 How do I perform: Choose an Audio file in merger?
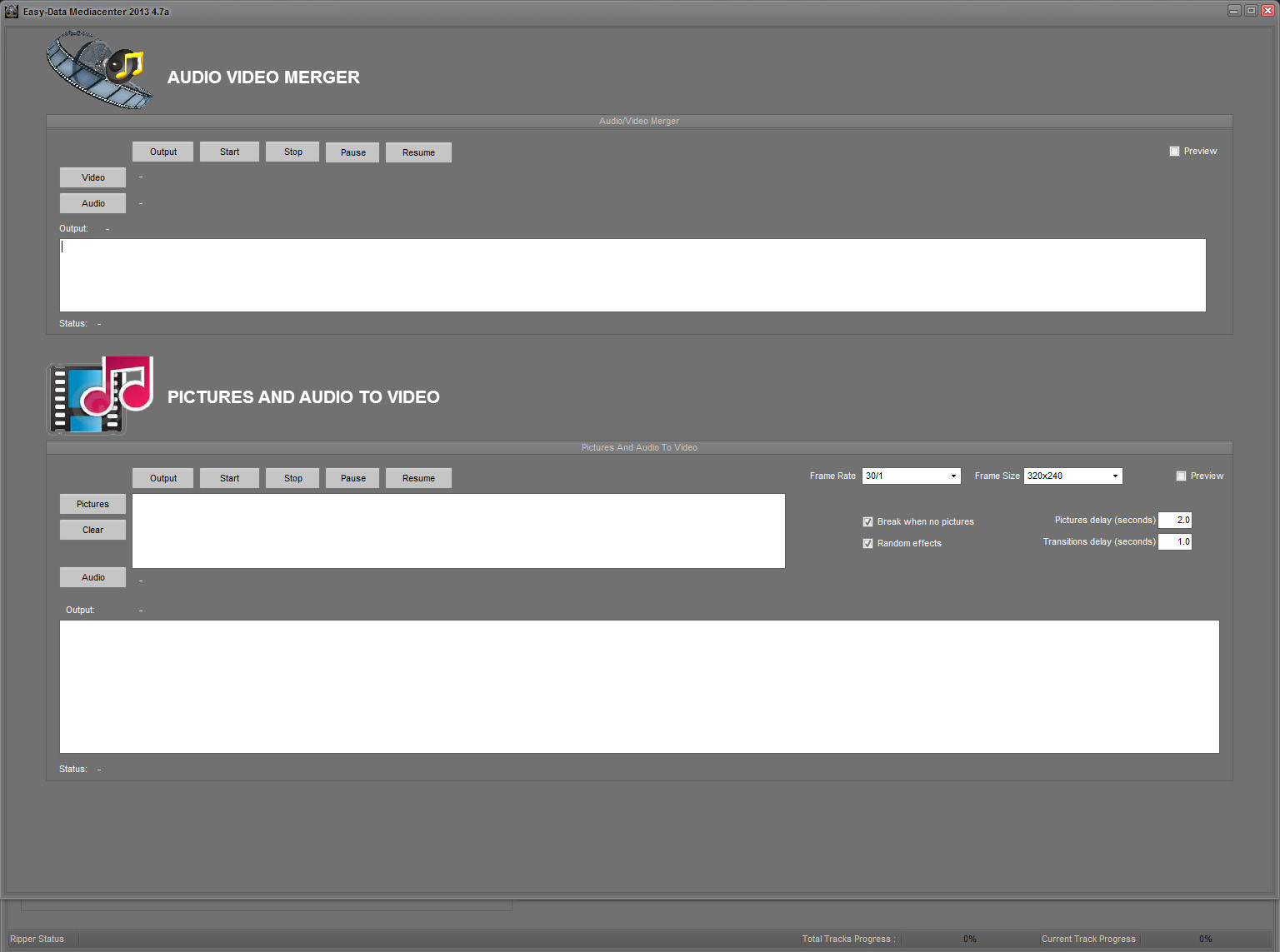(x=92, y=203)
